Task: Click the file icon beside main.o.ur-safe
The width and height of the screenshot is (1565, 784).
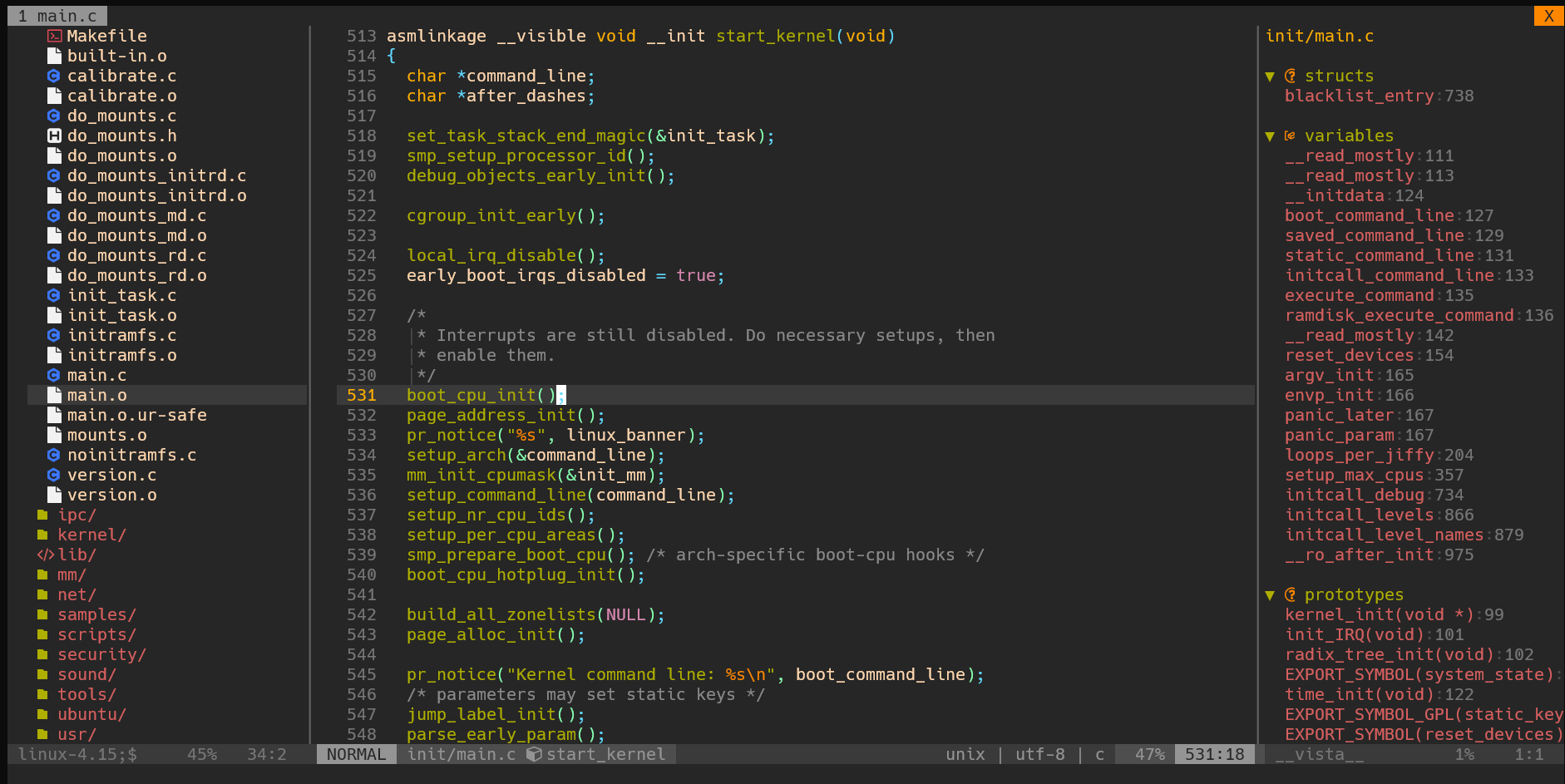Action: tap(54, 415)
